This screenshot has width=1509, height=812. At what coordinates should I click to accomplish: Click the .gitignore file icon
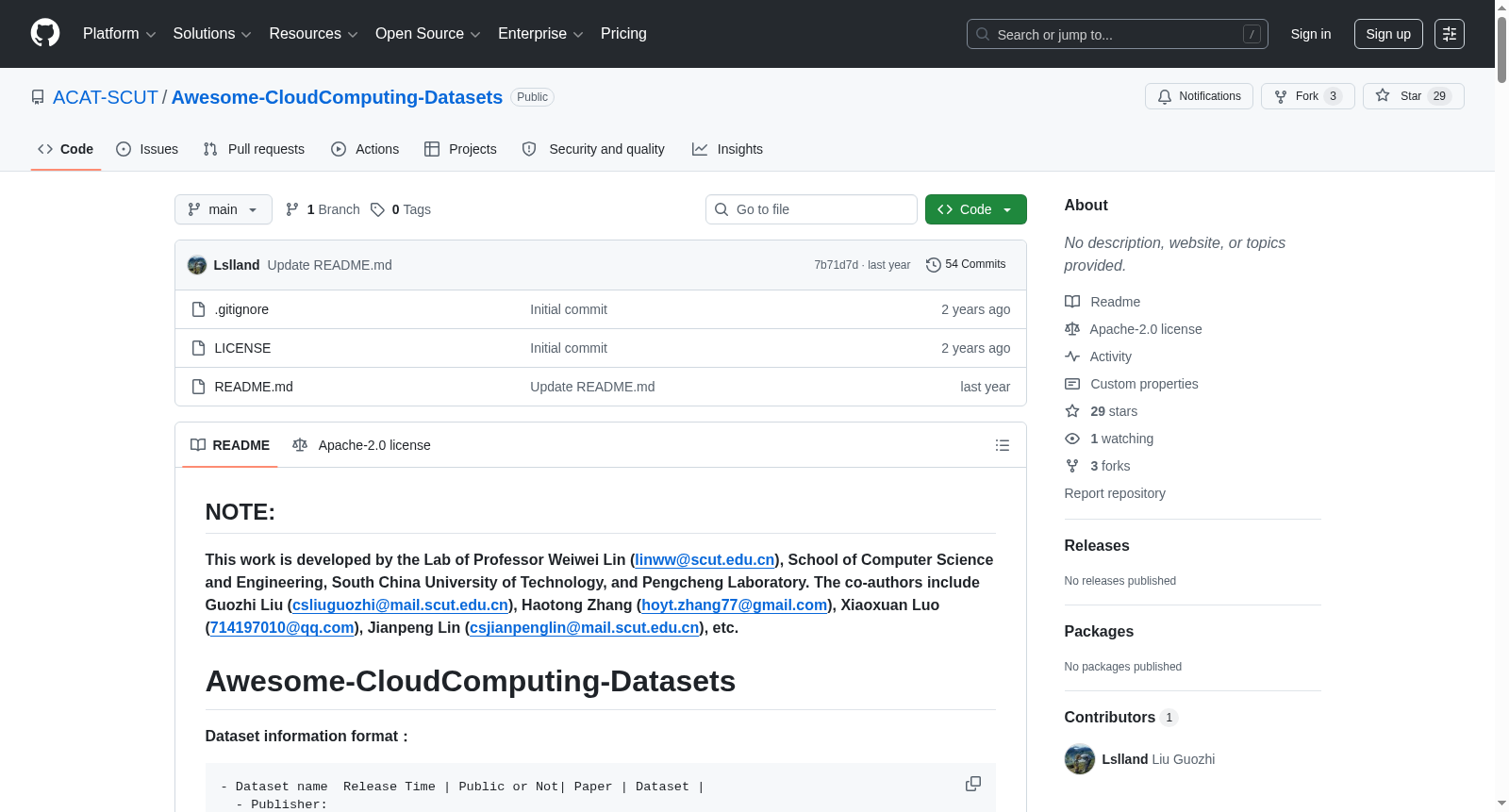198,309
